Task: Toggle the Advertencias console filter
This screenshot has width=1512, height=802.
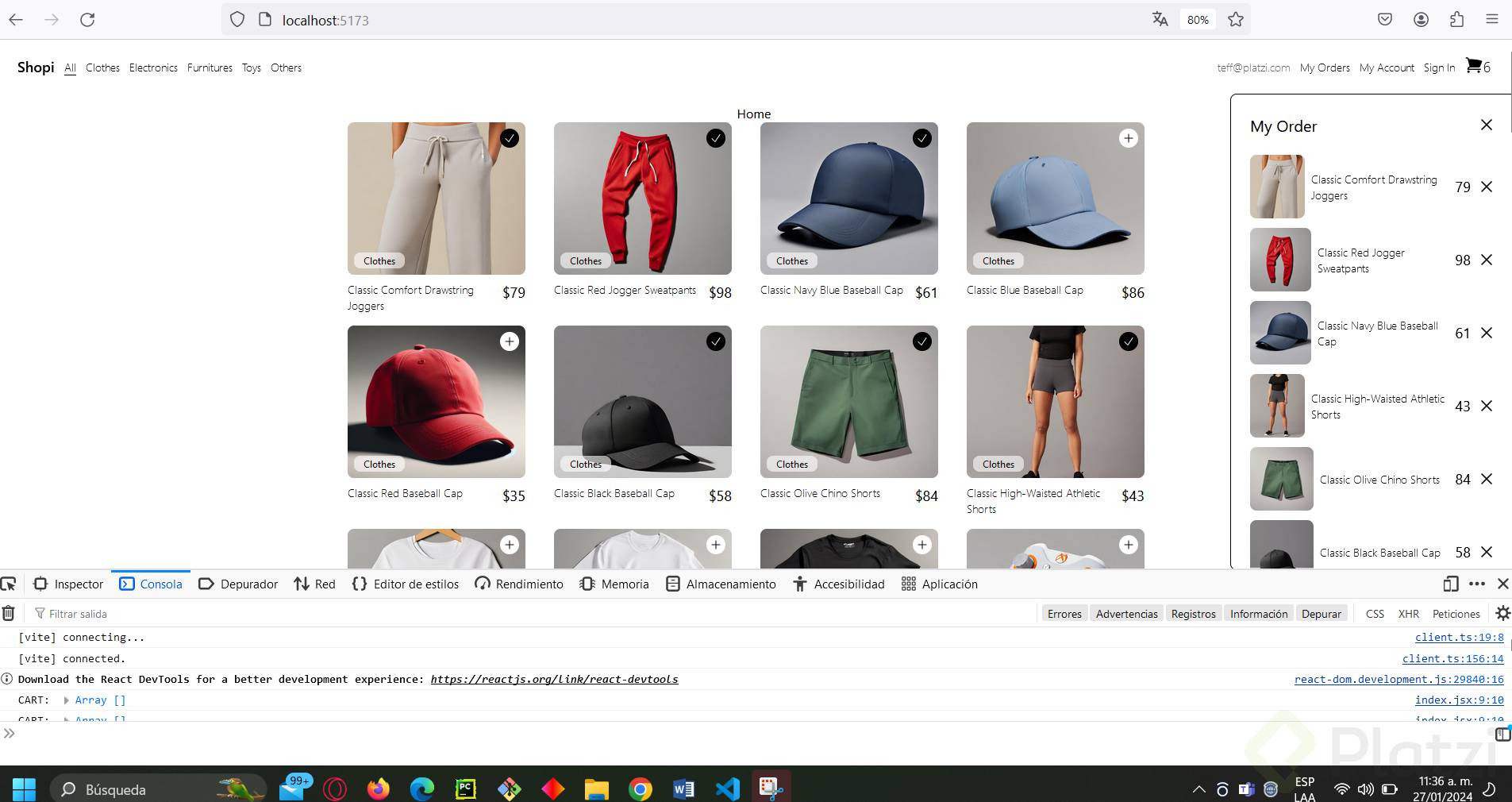Action: [1127, 614]
